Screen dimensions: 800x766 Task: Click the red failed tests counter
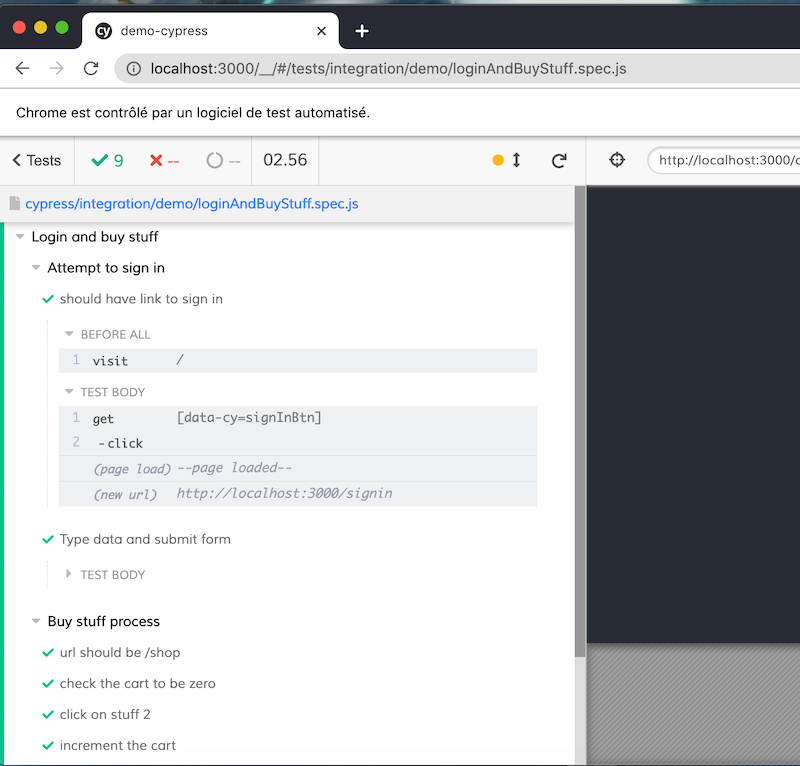(164, 161)
